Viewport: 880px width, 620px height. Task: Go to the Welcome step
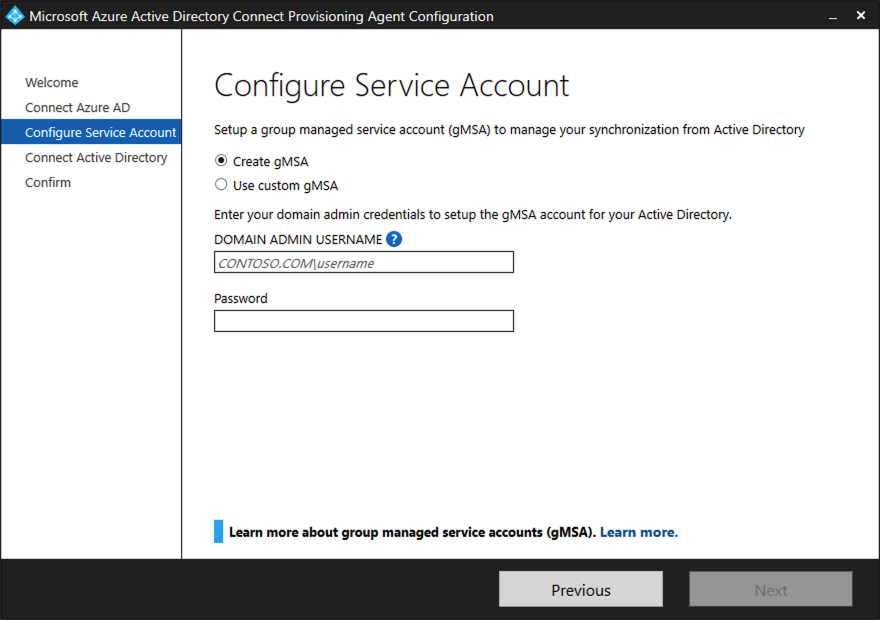coord(52,82)
